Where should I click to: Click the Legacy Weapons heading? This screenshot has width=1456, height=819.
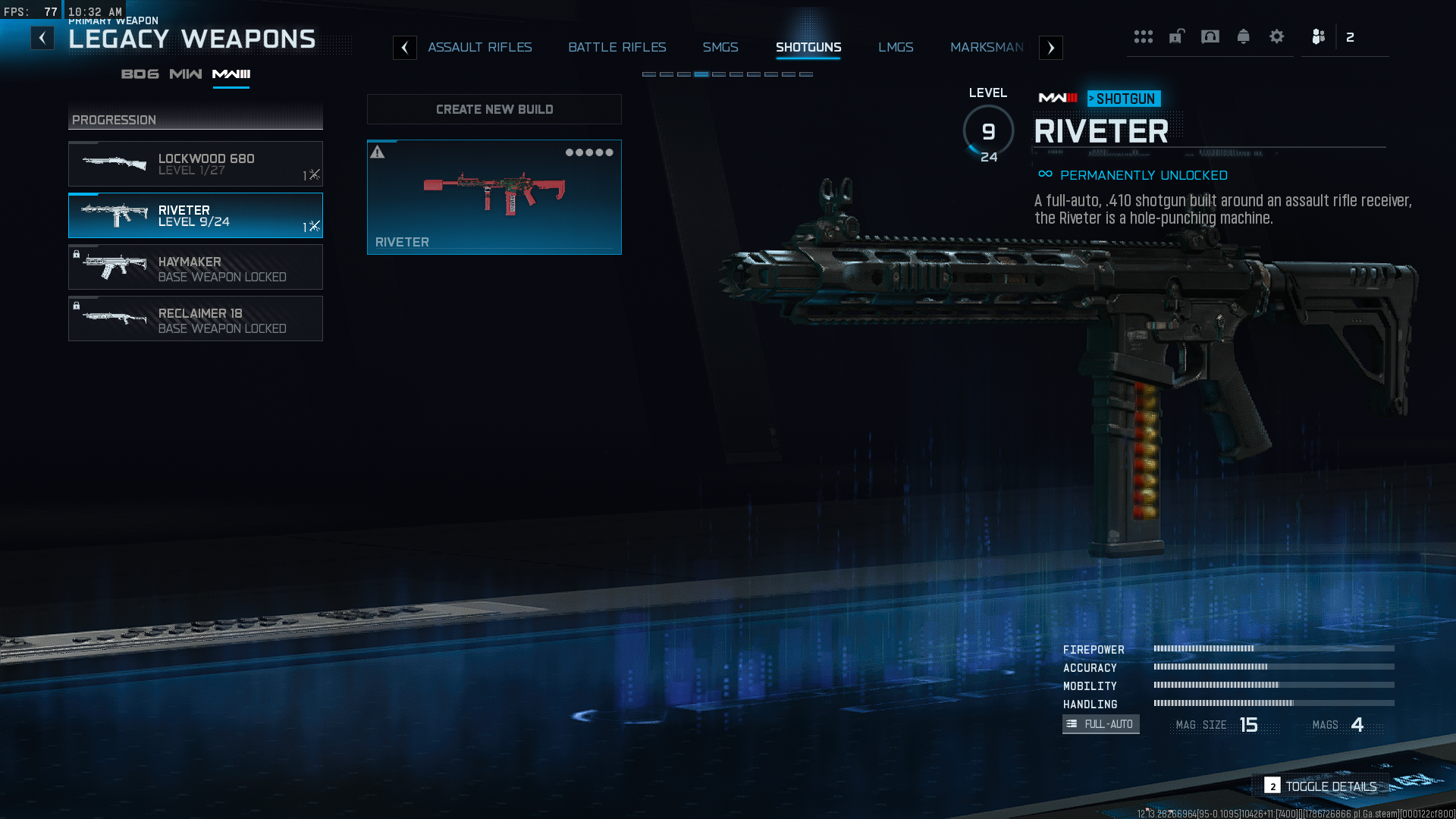pos(192,39)
